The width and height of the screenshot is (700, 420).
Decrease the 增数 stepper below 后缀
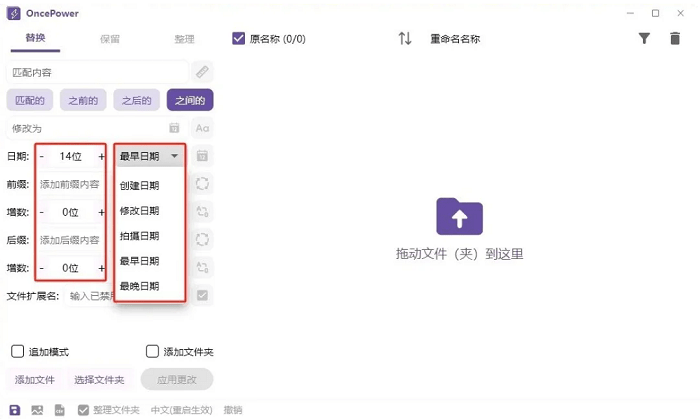click(42, 268)
